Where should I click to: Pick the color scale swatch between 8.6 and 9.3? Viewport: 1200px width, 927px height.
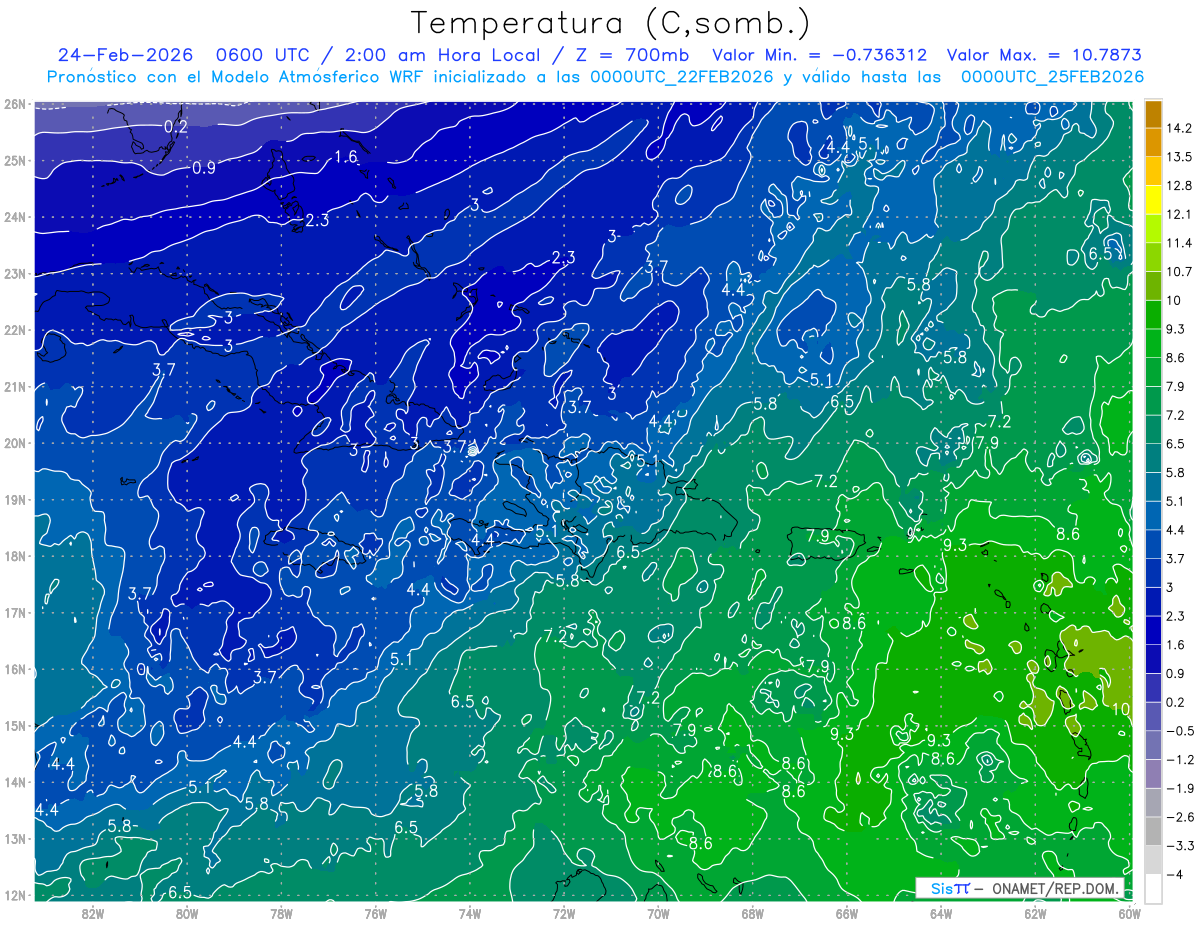click(1153, 343)
